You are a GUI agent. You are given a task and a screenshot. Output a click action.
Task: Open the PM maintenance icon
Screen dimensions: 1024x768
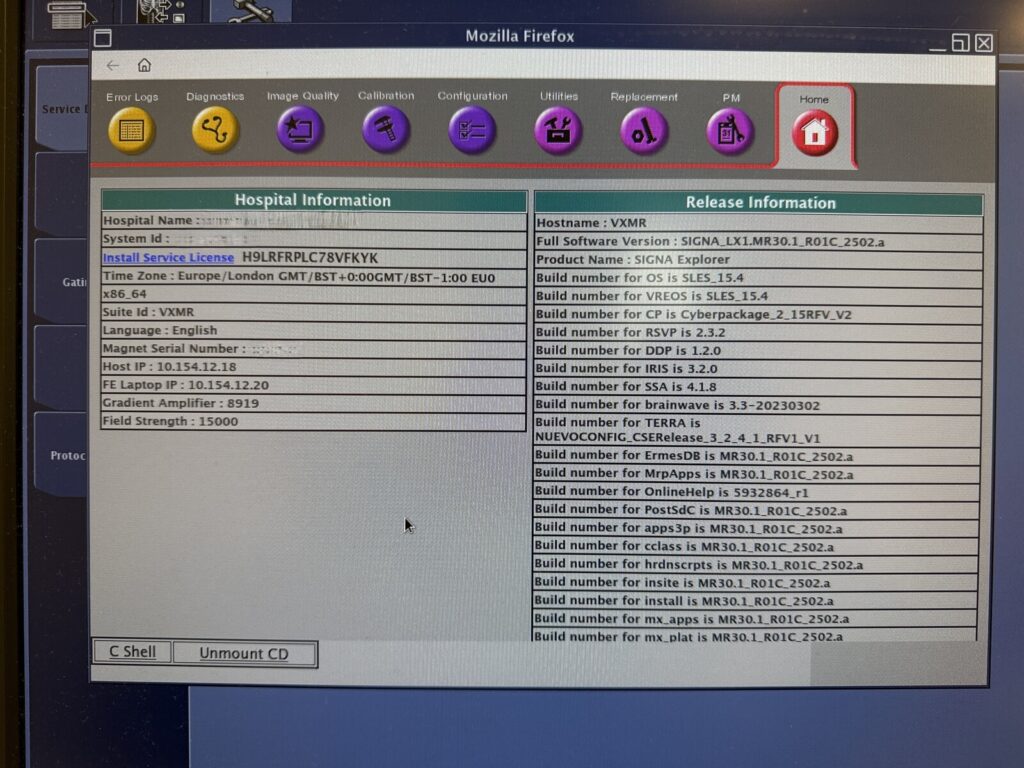730,132
